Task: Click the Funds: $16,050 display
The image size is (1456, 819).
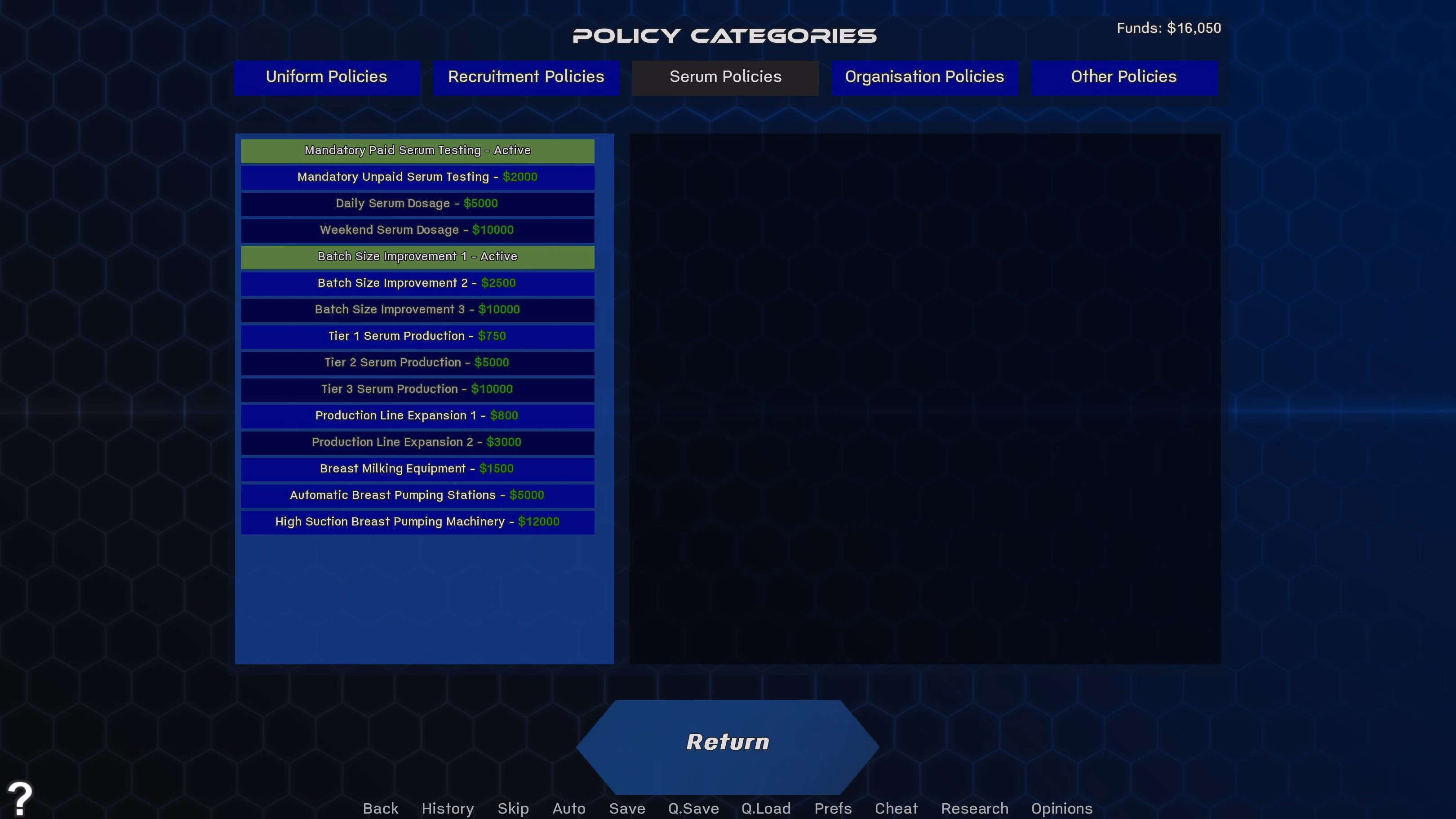Action: click(x=1169, y=28)
